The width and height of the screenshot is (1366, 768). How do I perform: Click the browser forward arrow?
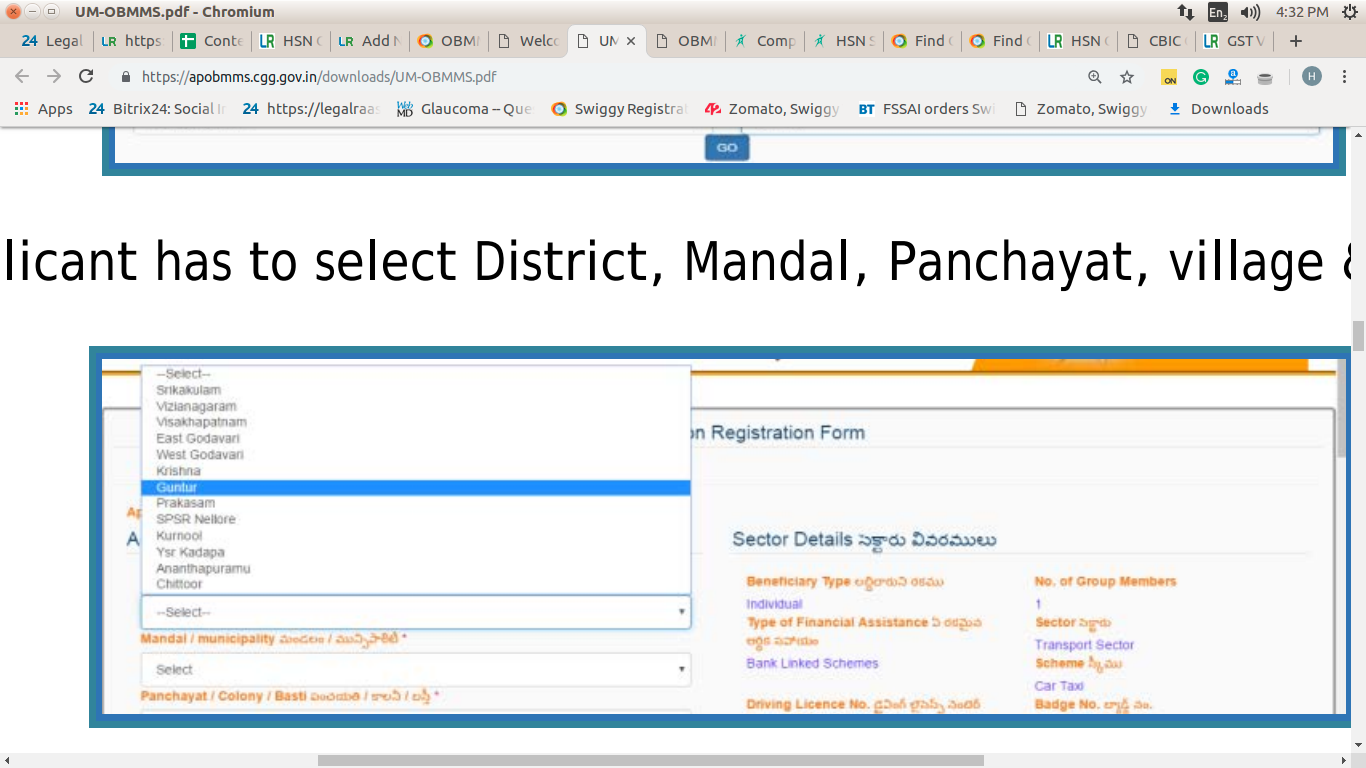54,76
